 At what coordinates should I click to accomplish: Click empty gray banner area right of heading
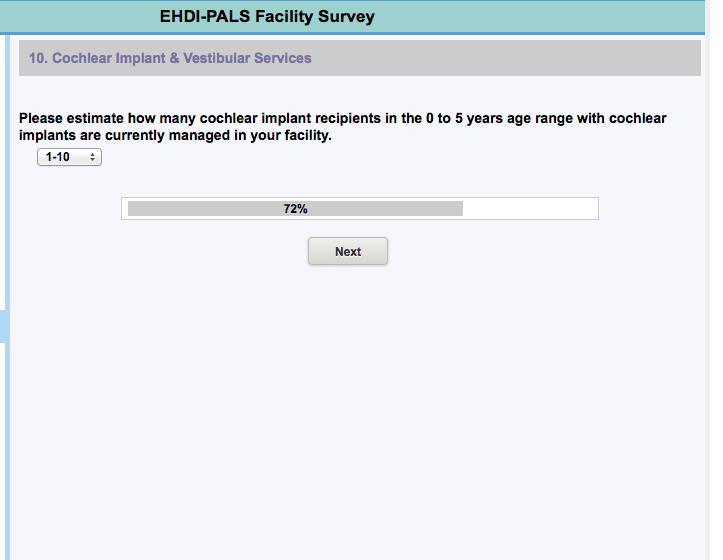point(500,58)
